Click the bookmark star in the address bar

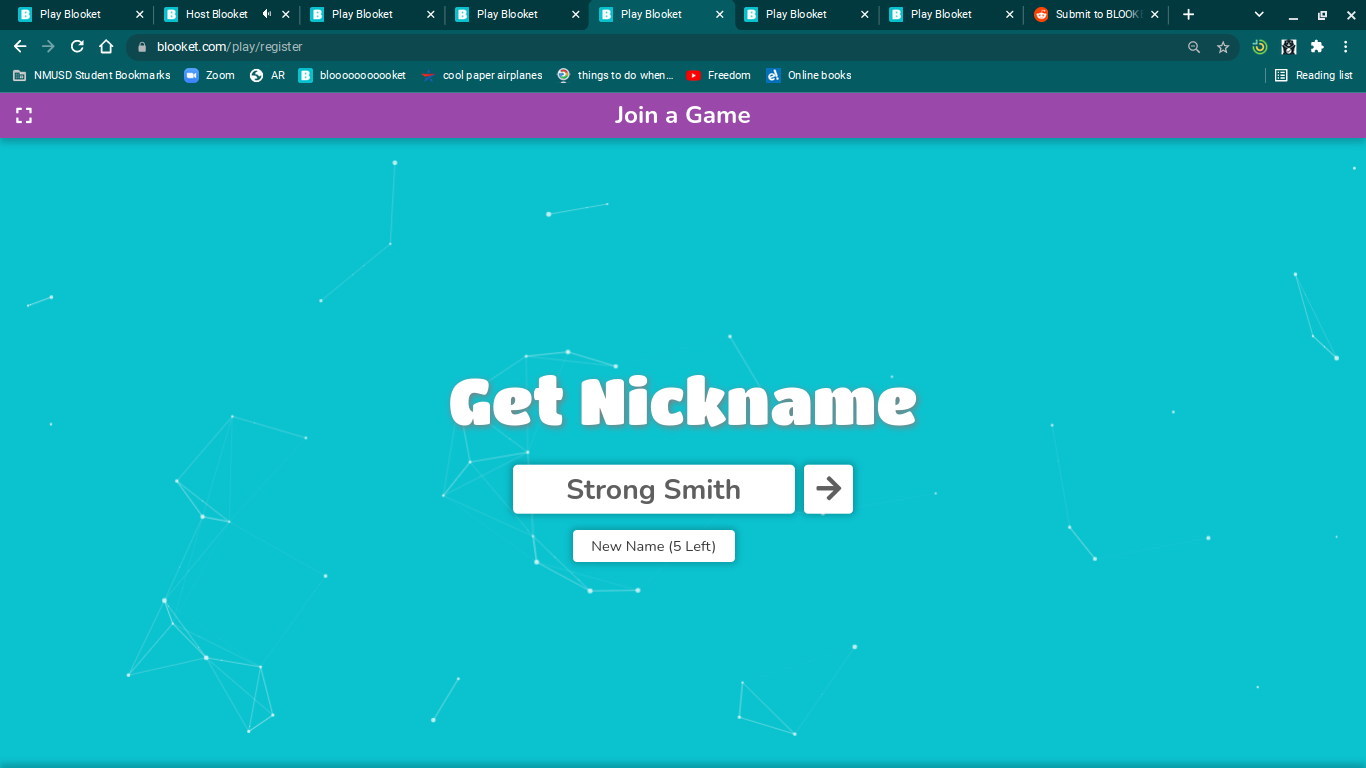click(1222, 46)
